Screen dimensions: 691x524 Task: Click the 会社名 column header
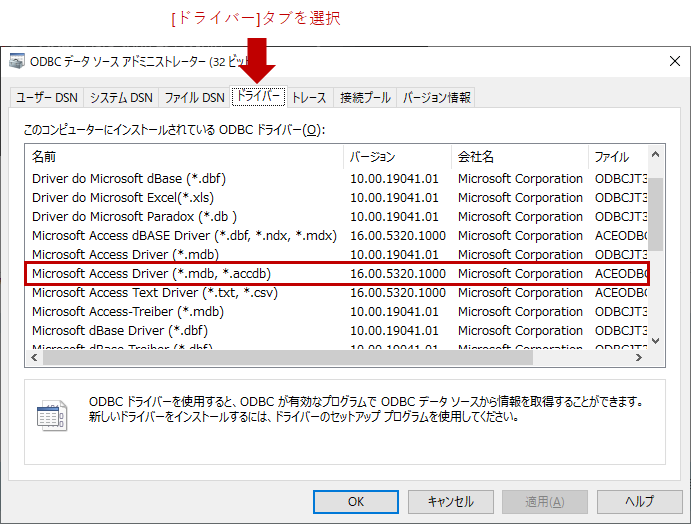click(520, 157)
